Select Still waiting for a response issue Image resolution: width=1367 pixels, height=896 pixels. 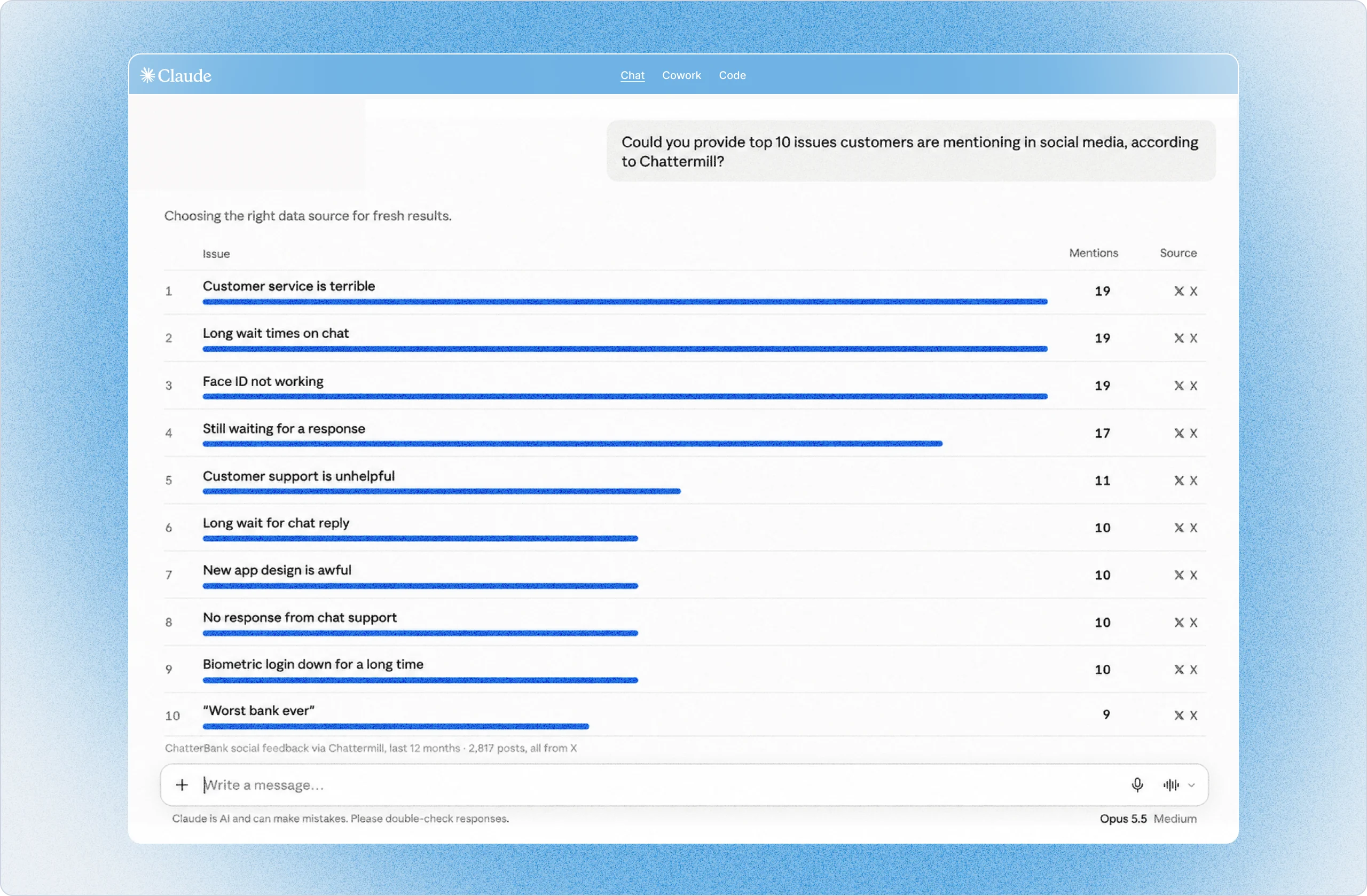pos(284,428)
